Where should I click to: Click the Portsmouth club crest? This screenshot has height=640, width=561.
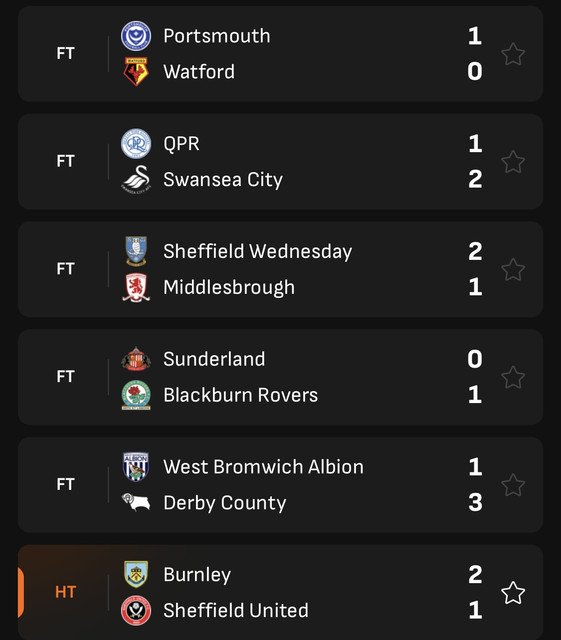(x=136, y=36)
